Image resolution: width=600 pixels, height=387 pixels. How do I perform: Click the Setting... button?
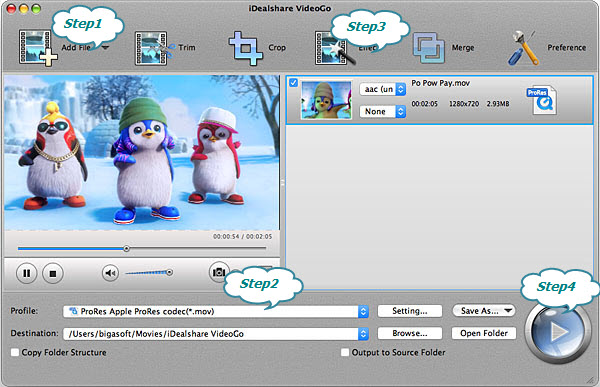(410, 311)
